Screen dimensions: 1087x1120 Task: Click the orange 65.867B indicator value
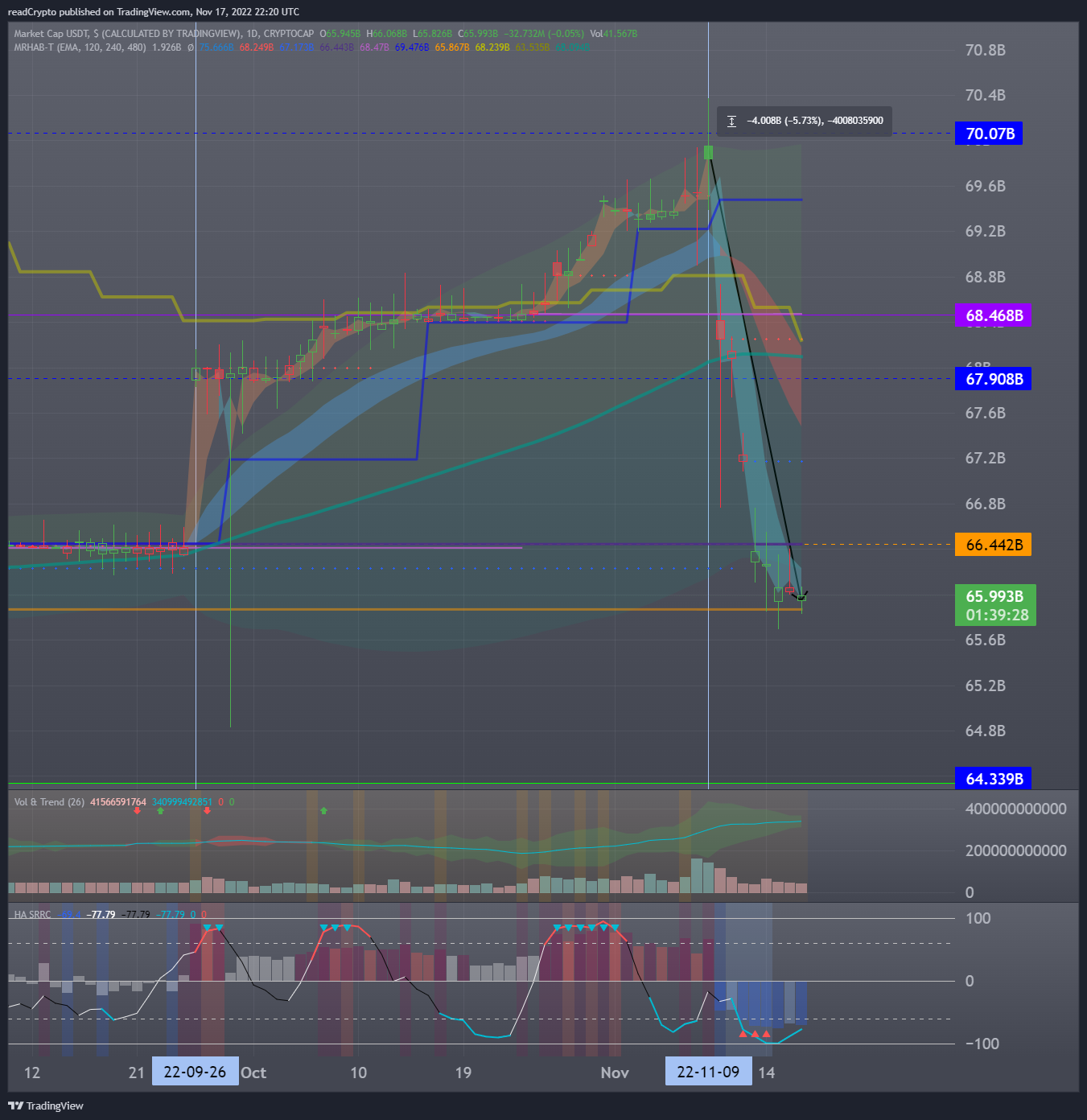point(452,47)
